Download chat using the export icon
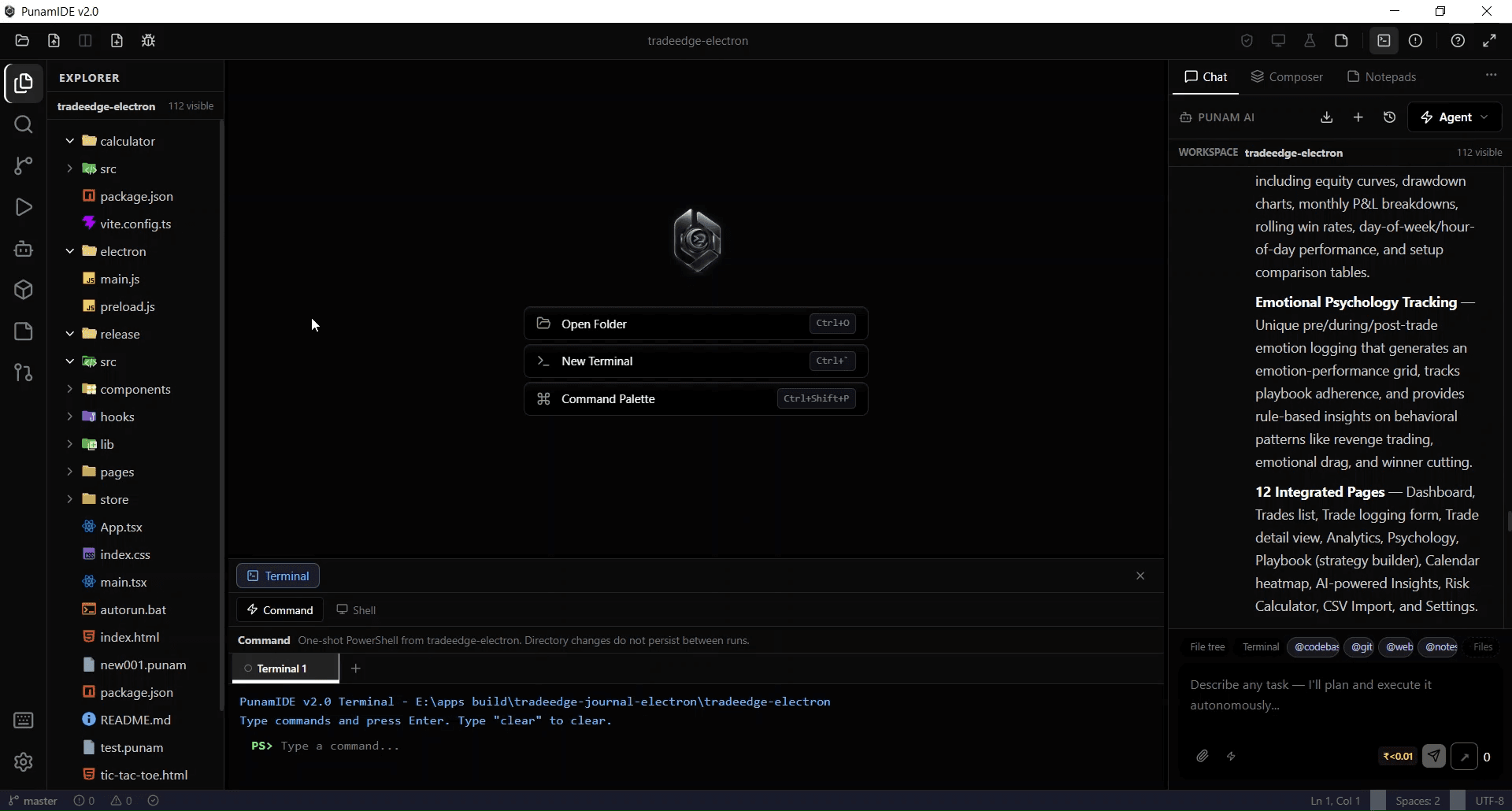Screen dimensions: 1512x811 coord(1327,117)
